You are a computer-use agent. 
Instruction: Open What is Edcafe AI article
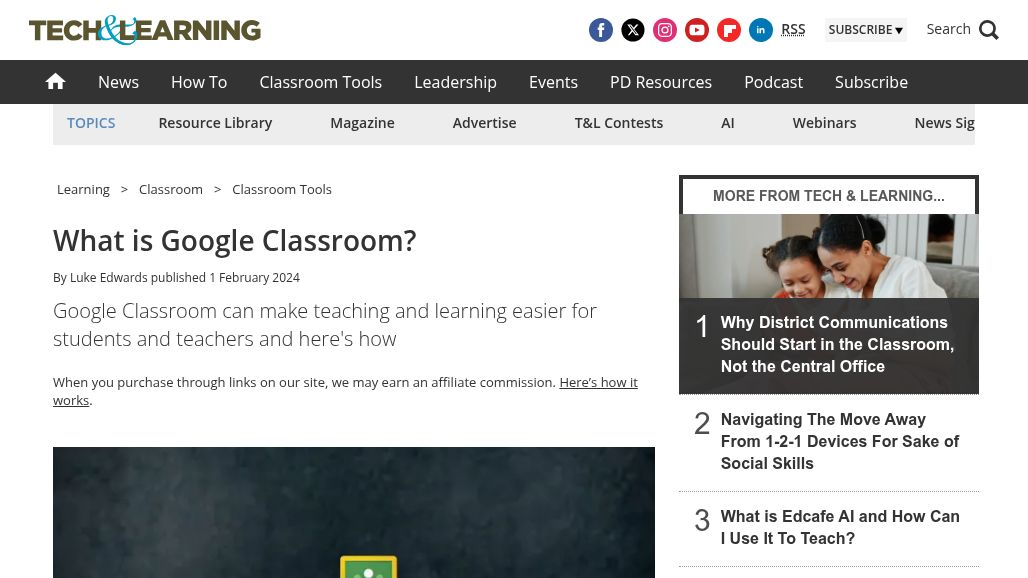[840, 528]
